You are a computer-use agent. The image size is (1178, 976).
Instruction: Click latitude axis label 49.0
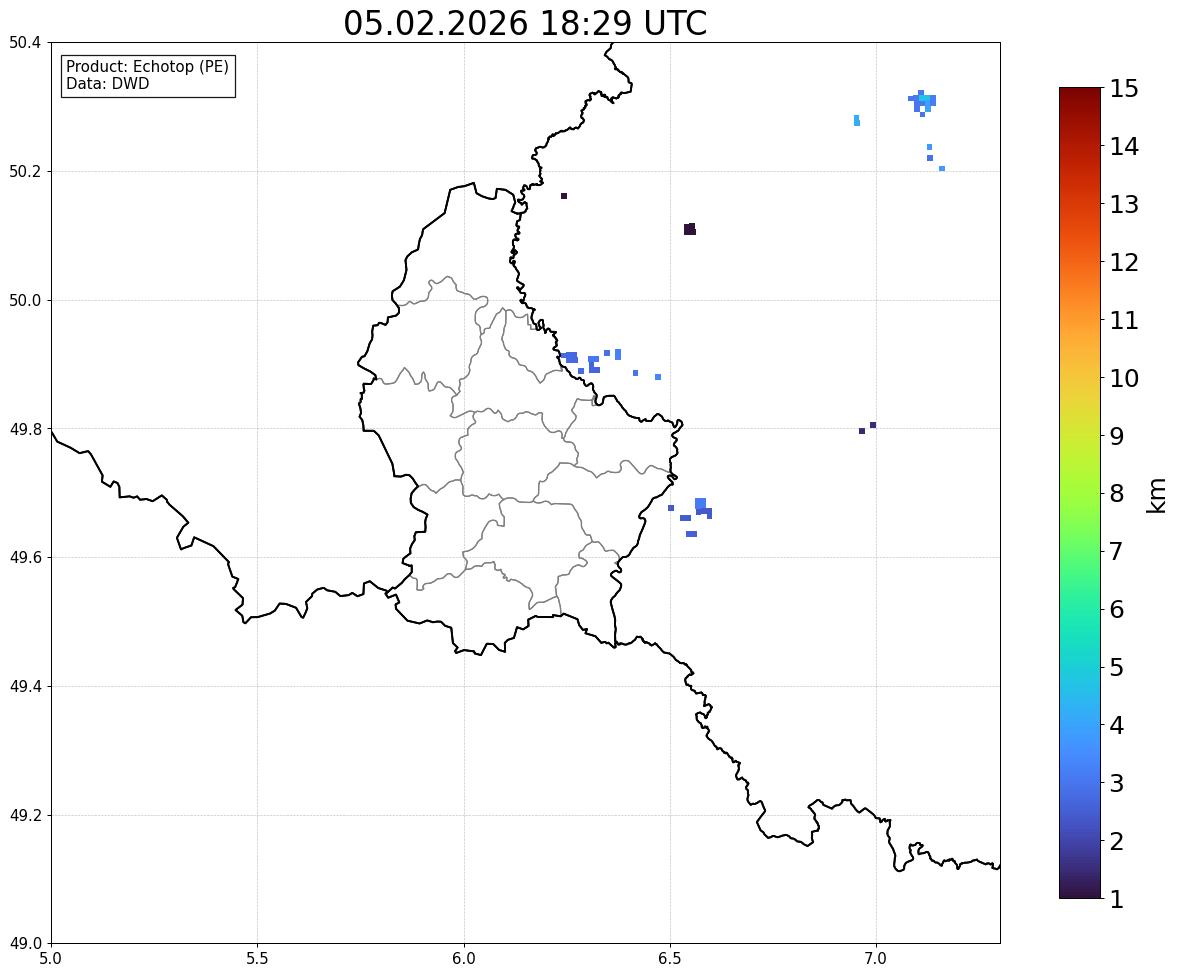pos(25,944)
